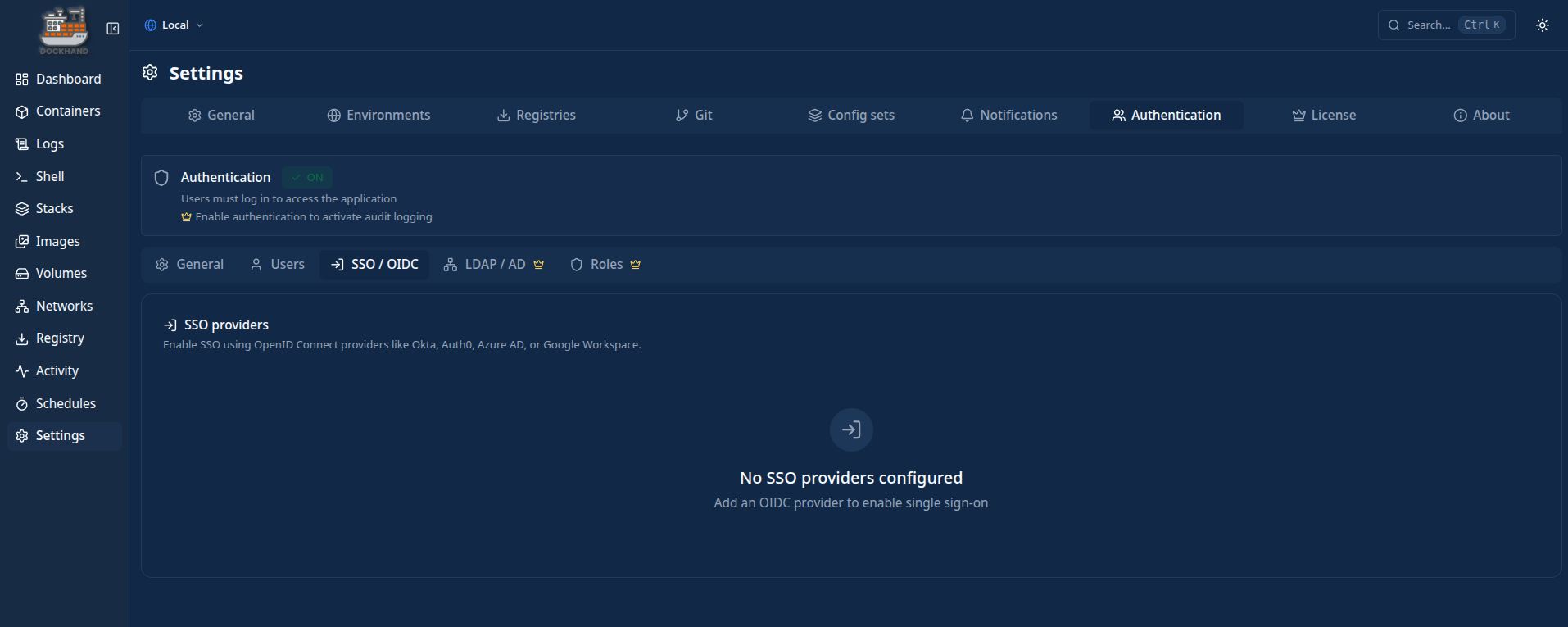Select the Authentication tab
The height and width of the screenshot is (627, 1568).
pyautogui.click(x=1167, y=116)
